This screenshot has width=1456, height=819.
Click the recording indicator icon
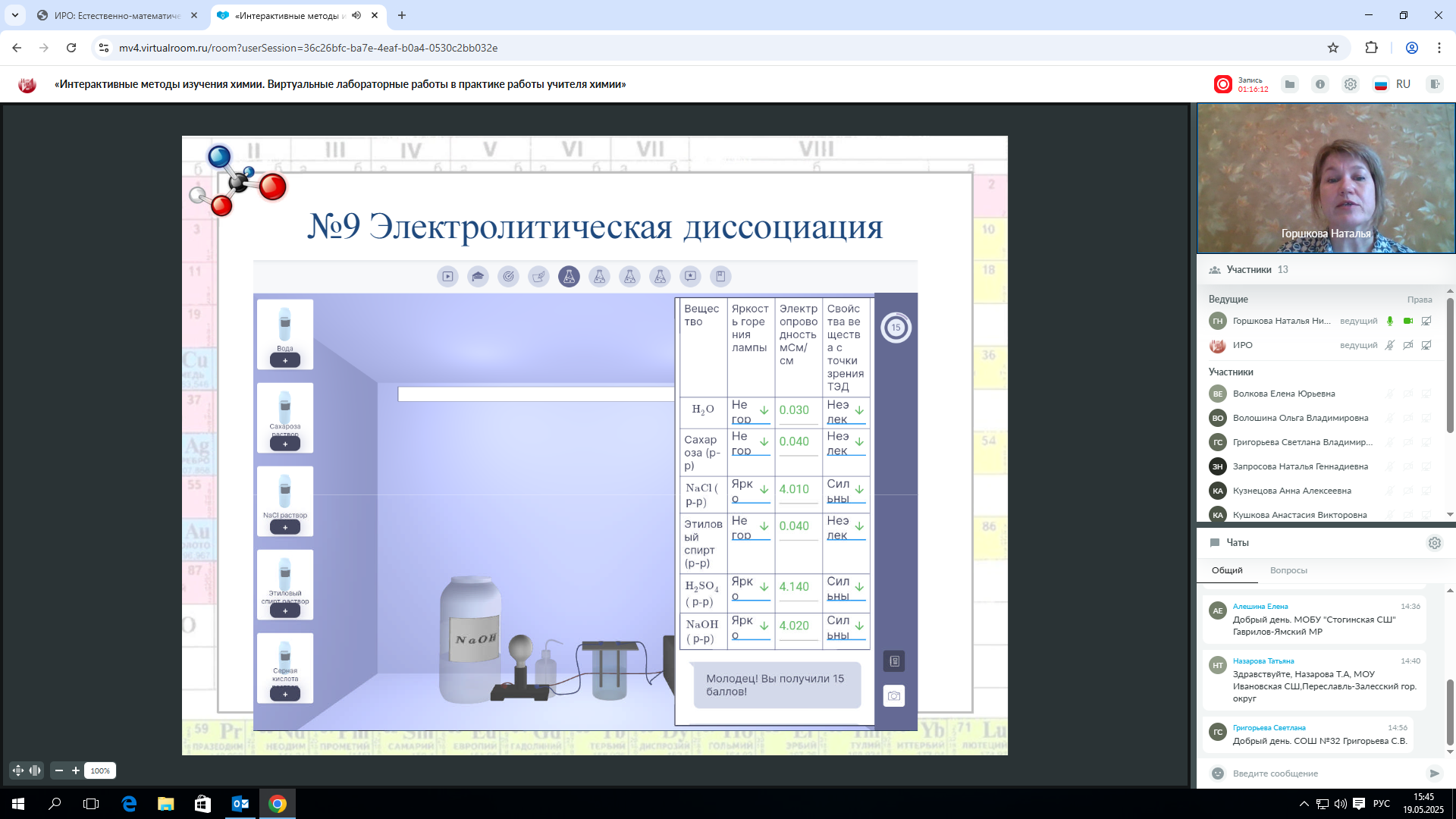pos(1222,84)
